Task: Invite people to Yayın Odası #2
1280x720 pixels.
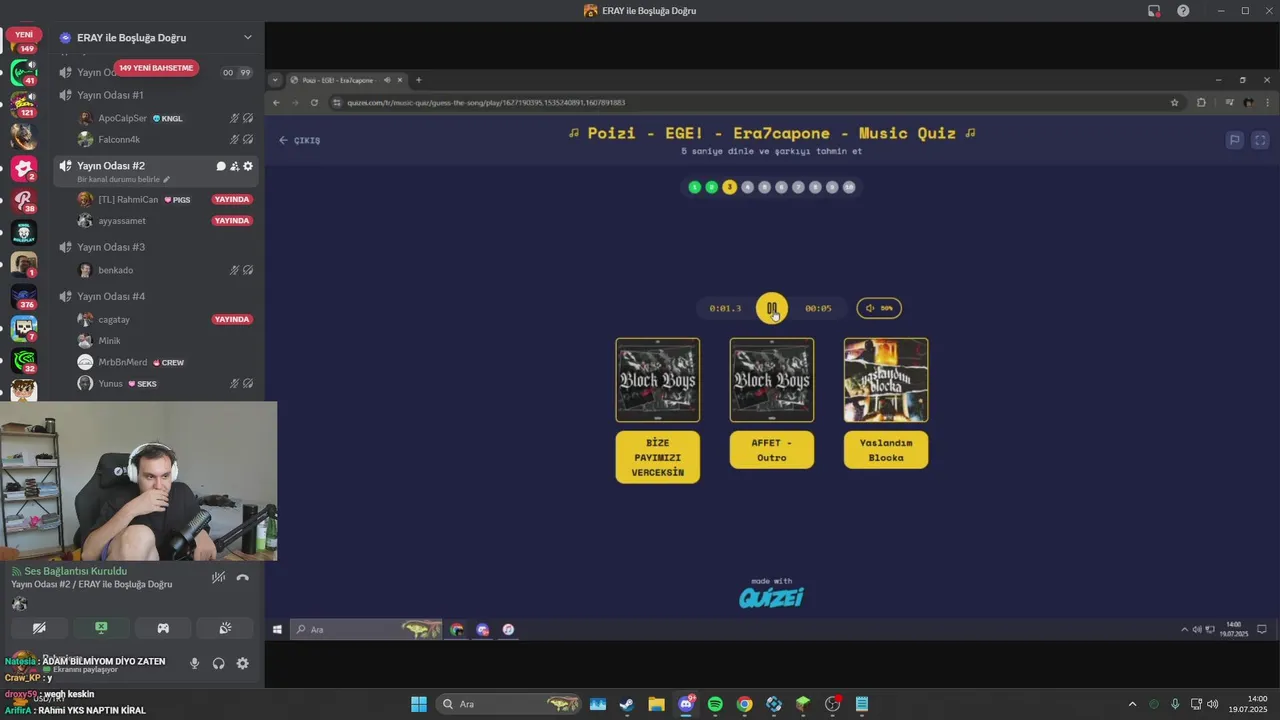Action: tap(234, 166)
